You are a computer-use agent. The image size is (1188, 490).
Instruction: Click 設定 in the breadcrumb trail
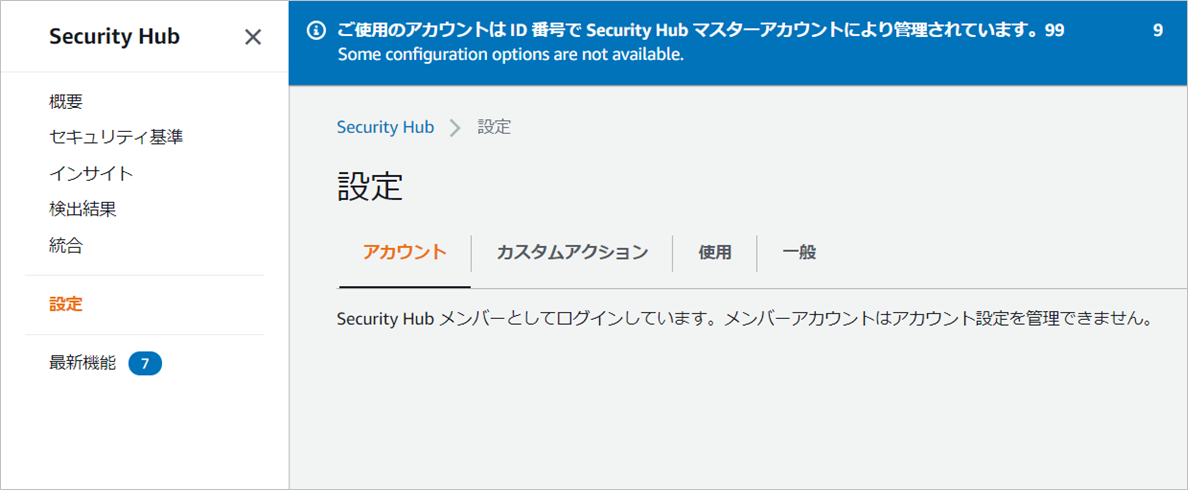click(x=494, y=128)
